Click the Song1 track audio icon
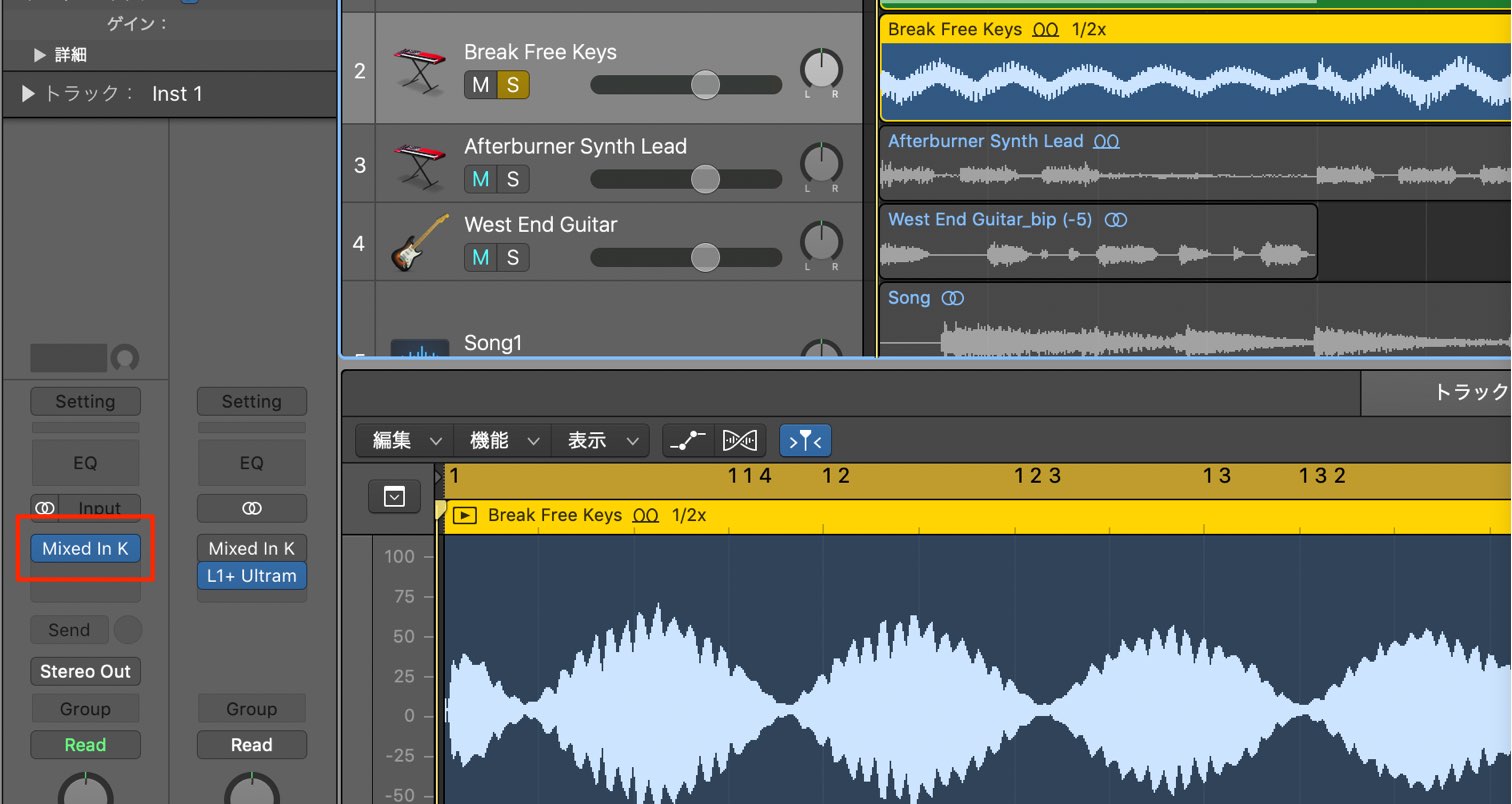Viewport: 1512px width, 804px height. pyautogui.click(x=419, y=349)
